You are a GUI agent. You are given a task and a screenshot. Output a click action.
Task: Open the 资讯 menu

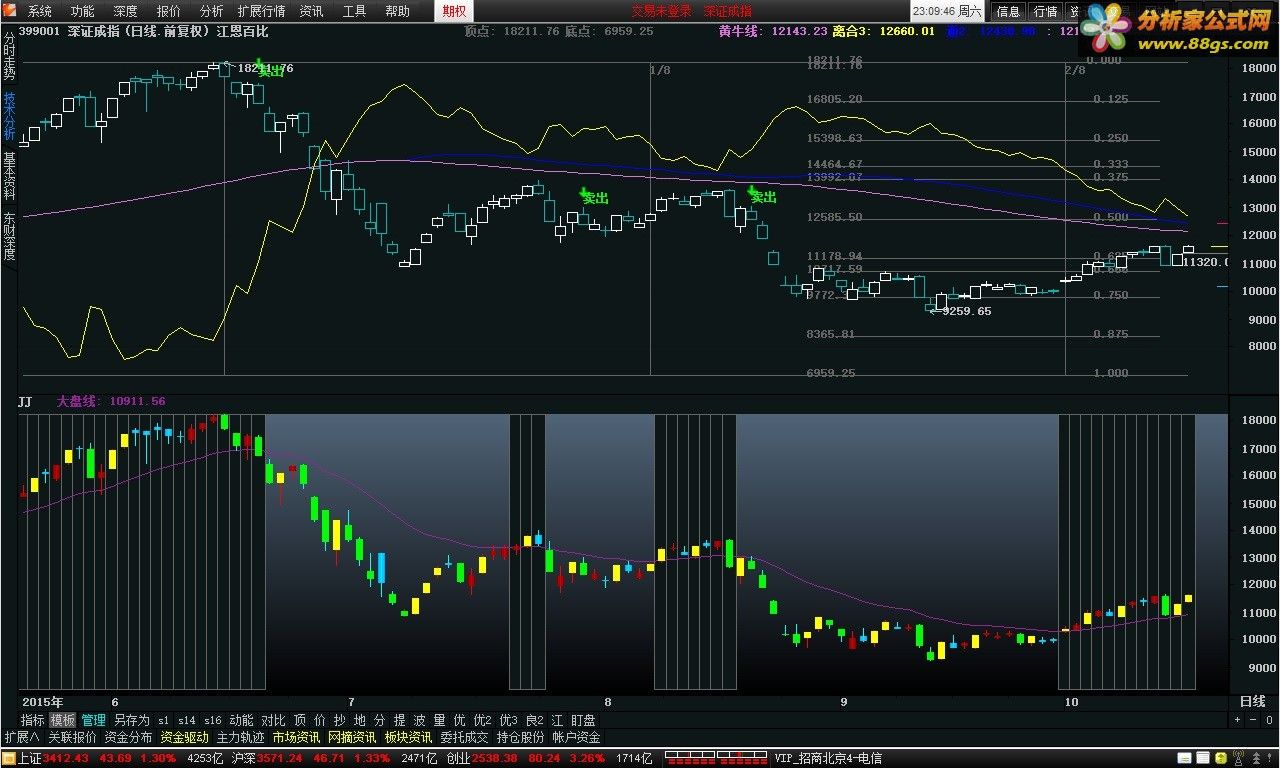(x=311, y=11)
